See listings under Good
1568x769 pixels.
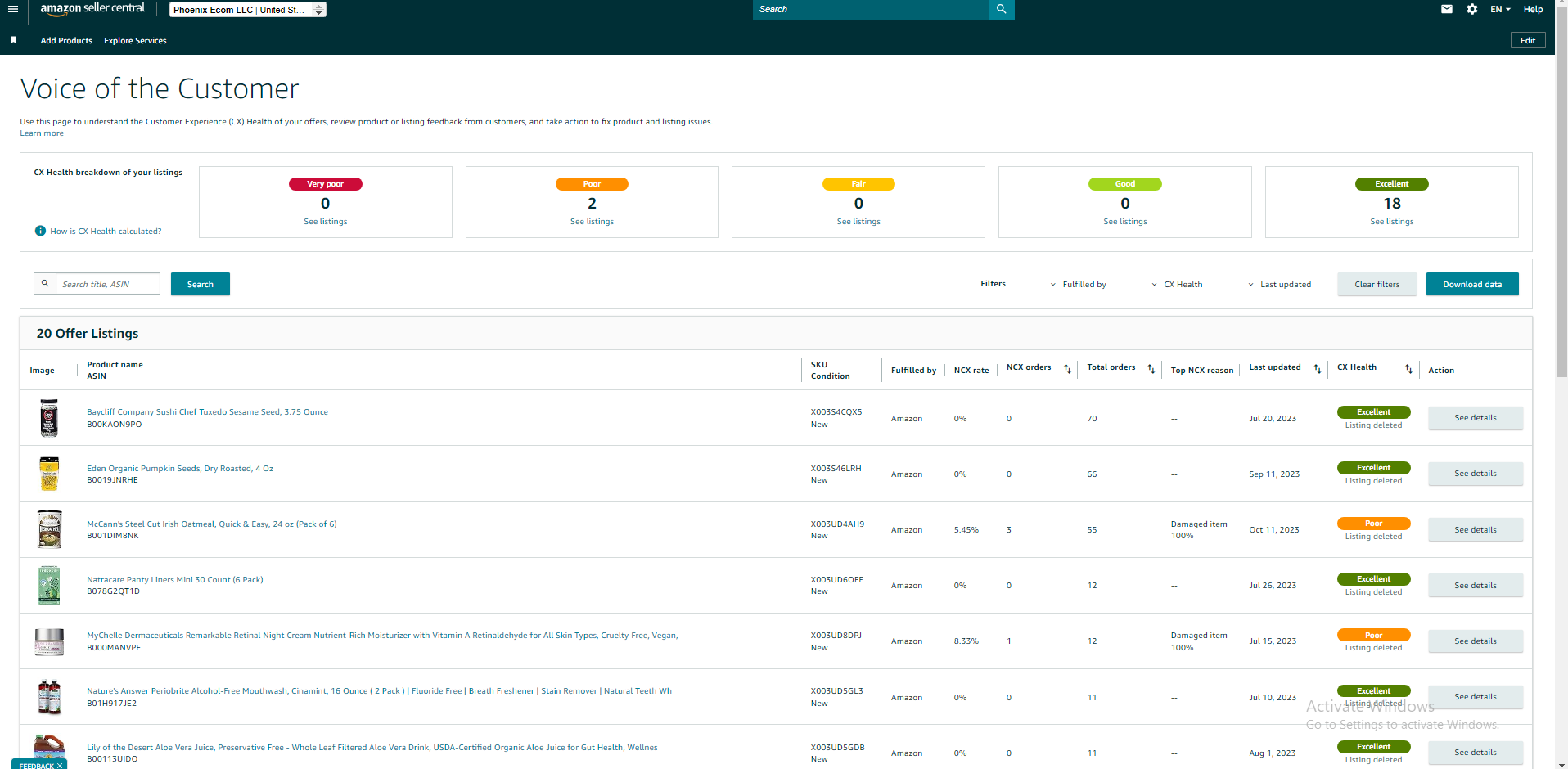coord(1125,222)
